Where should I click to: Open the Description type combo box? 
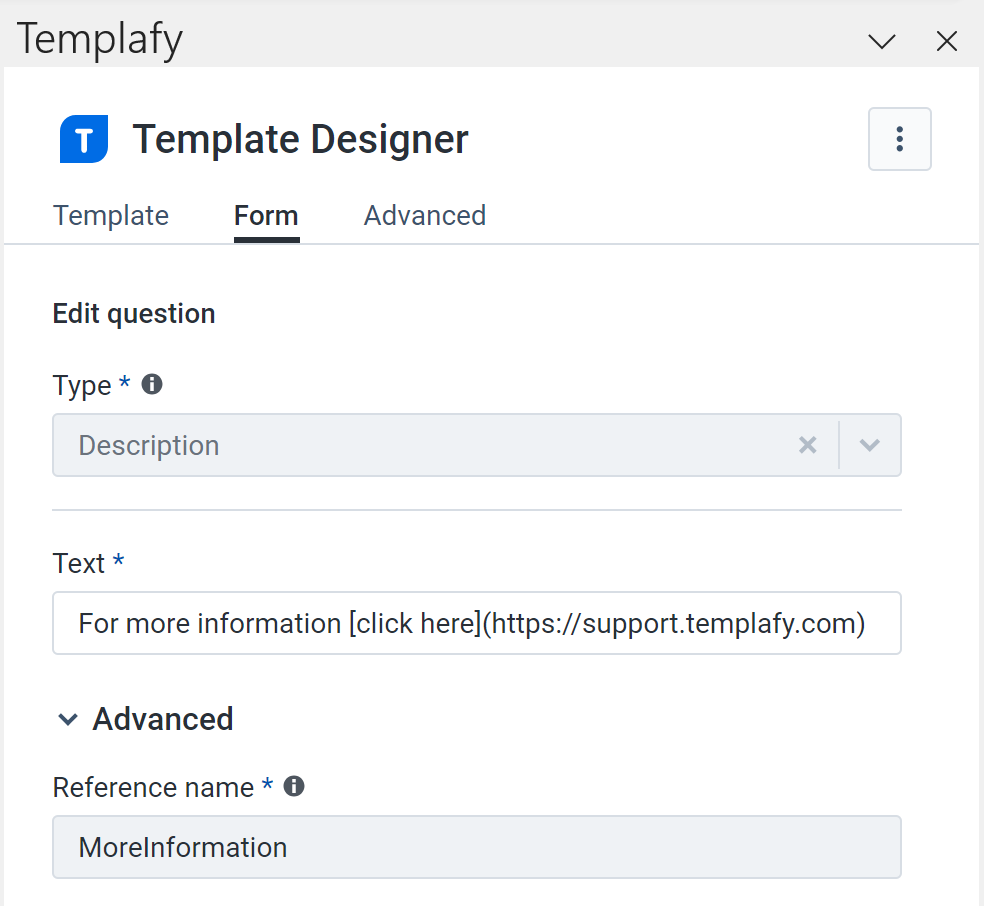point(477,445)
